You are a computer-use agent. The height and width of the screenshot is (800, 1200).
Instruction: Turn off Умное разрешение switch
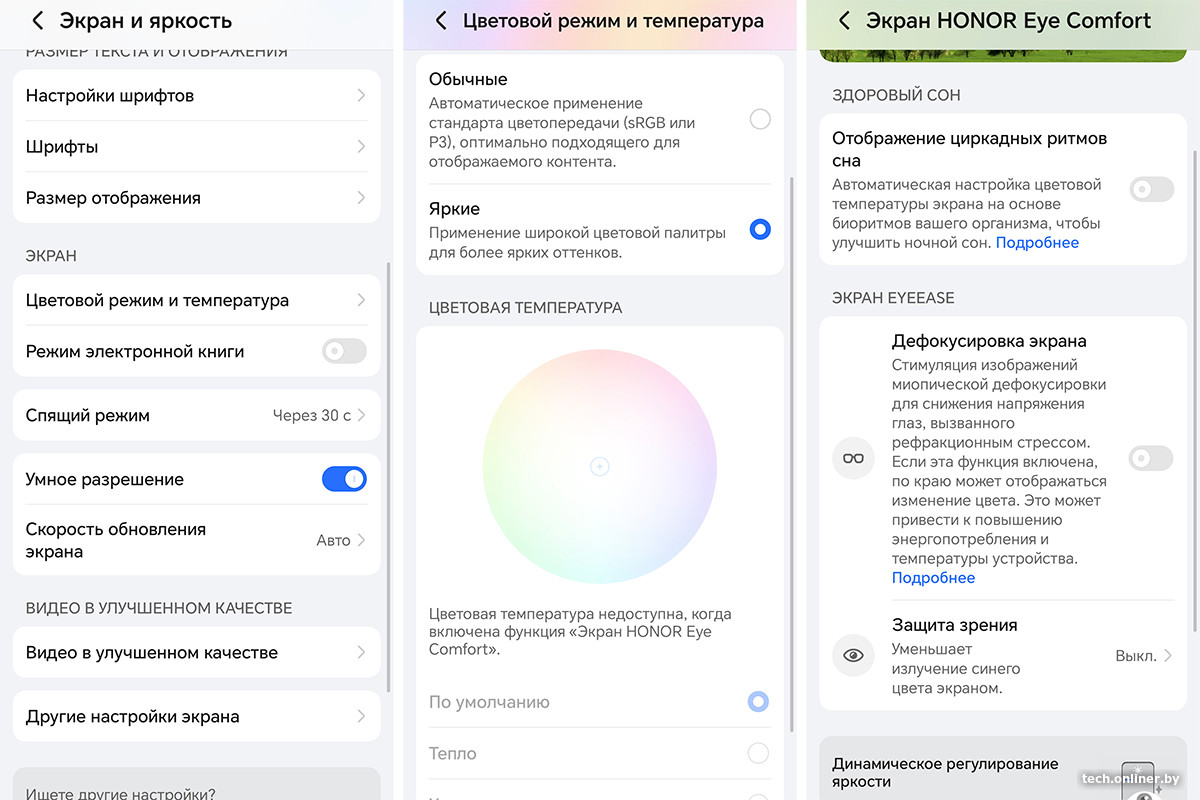[344, 479]
